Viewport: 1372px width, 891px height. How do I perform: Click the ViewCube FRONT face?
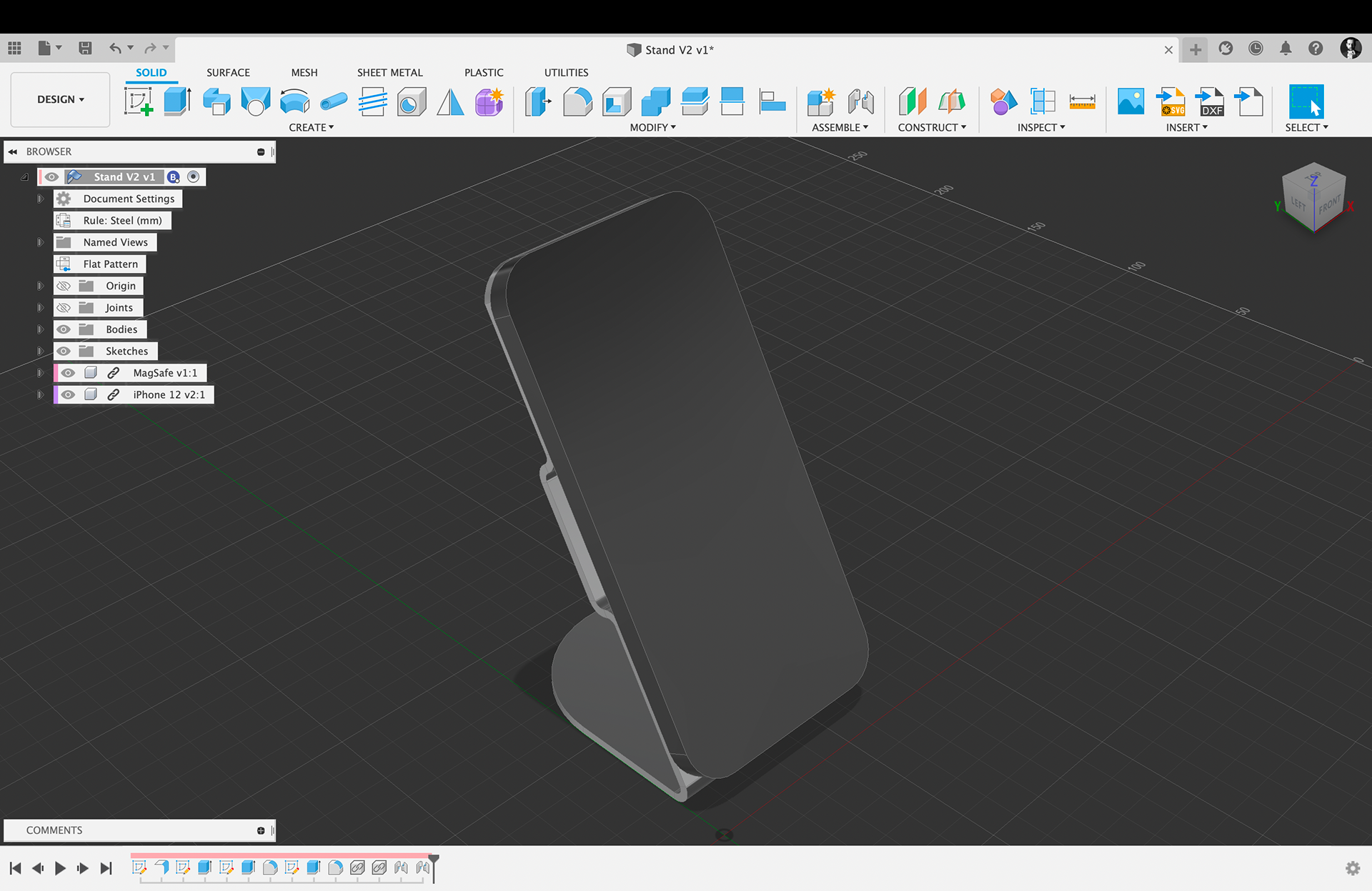click(x=1328, y=205)
